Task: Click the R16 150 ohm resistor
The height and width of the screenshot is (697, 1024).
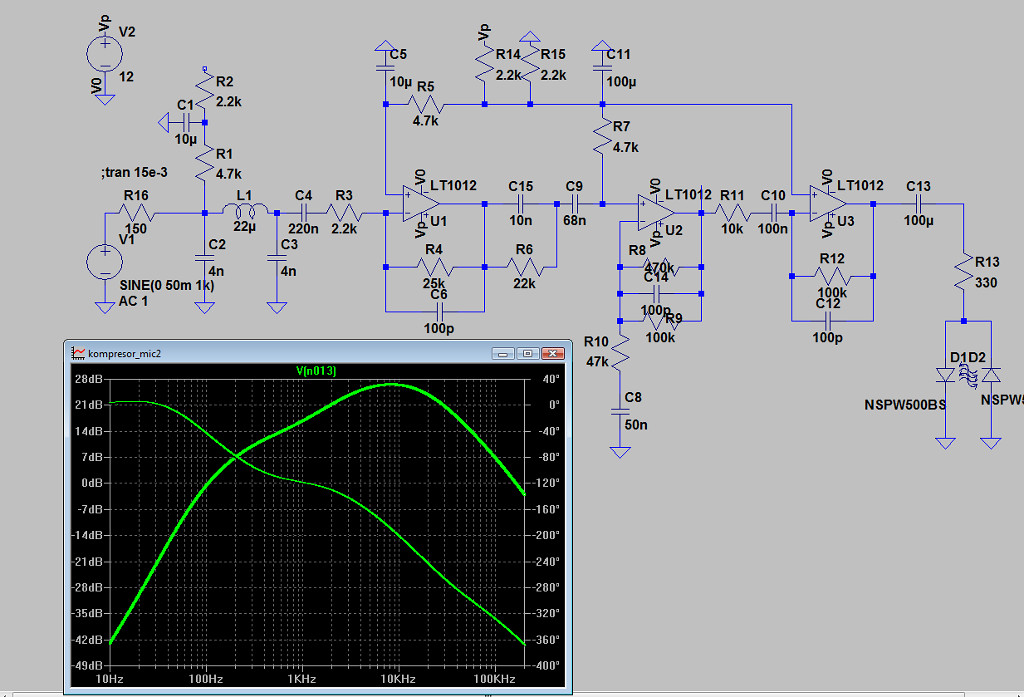Action: (135, 212)
